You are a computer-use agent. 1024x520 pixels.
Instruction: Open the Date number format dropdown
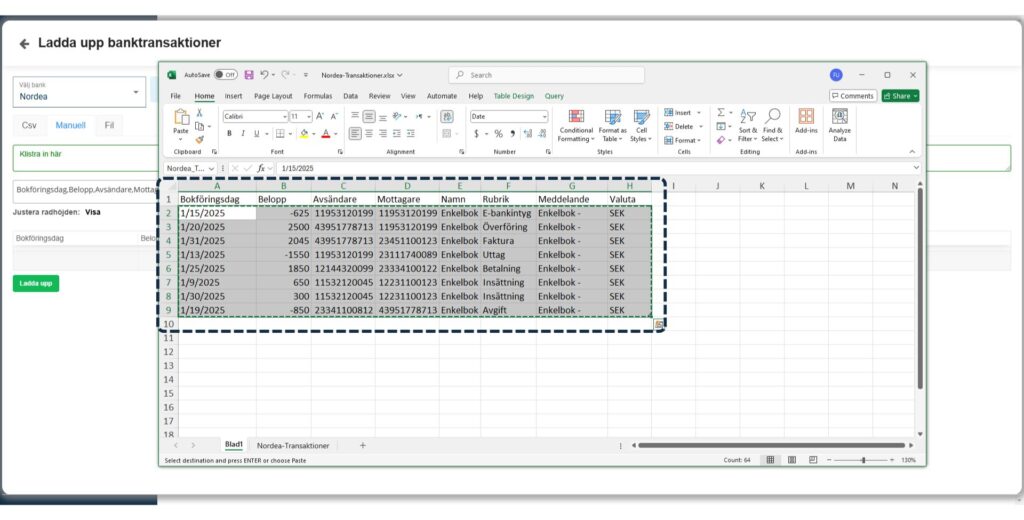pyautogui.click(x=544, y=116)
